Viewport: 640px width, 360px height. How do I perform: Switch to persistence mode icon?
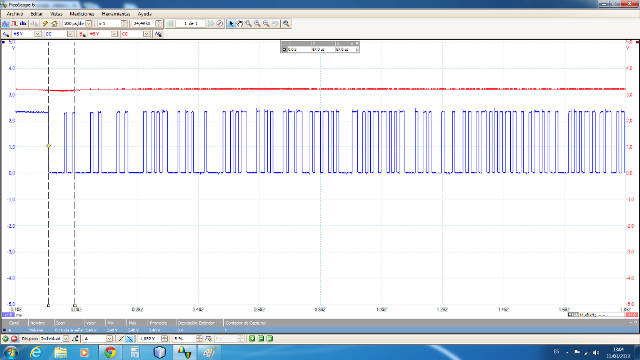[x=14, y=24]
